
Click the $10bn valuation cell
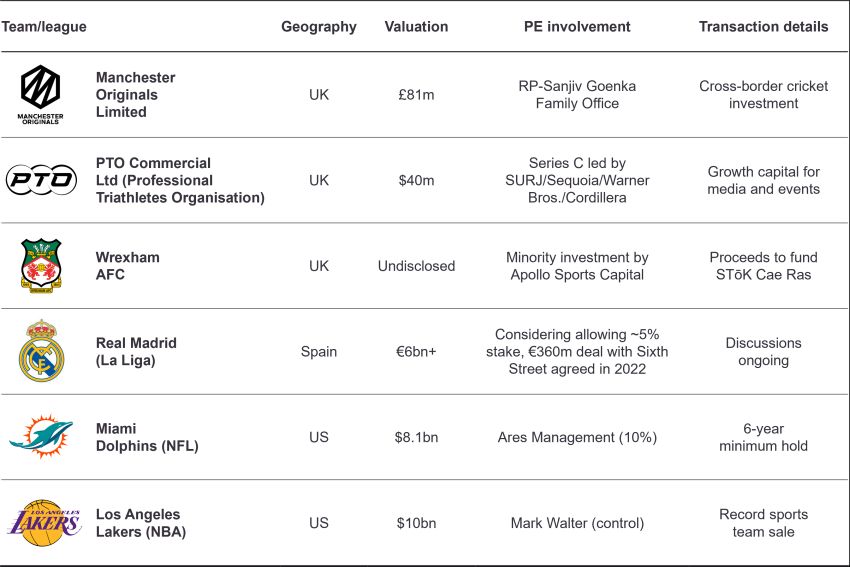click(x=416, y=523)
